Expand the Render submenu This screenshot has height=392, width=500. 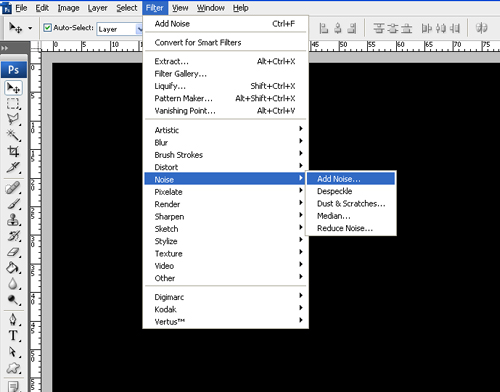pyautogui.click(x=225, y=204)
